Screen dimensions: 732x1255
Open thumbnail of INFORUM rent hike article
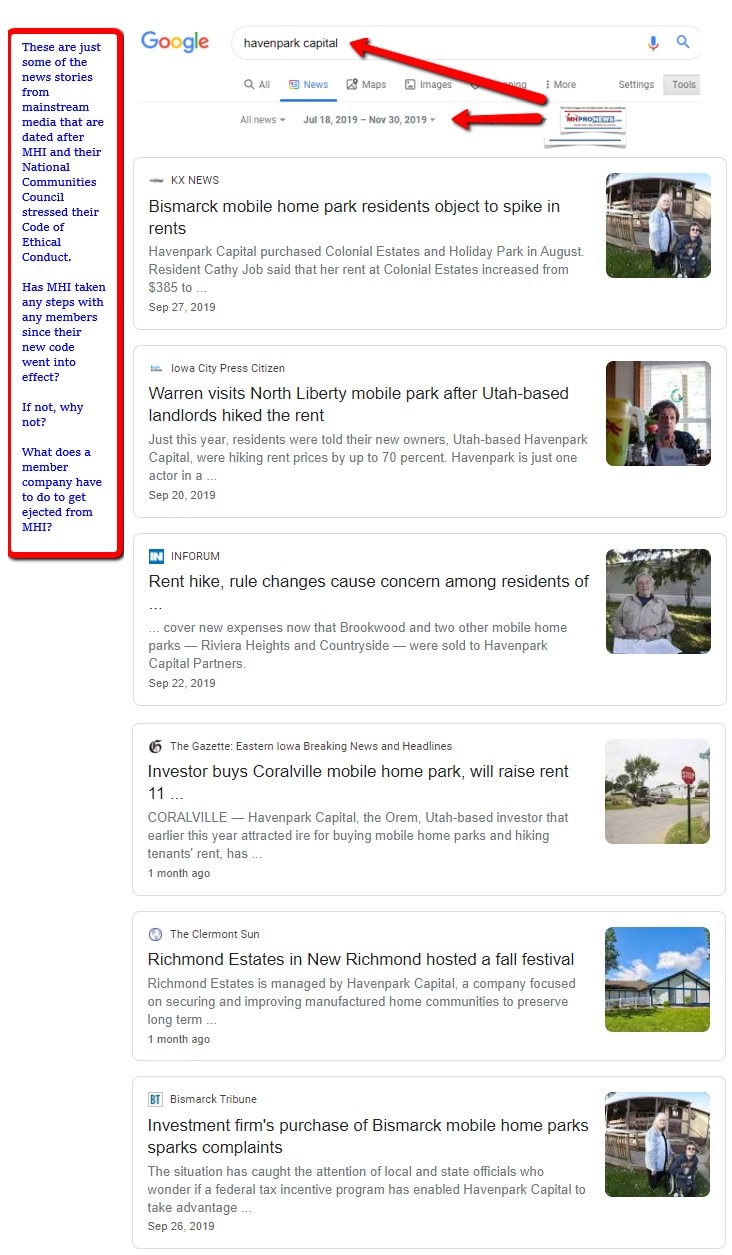click(x=658, y=601)
